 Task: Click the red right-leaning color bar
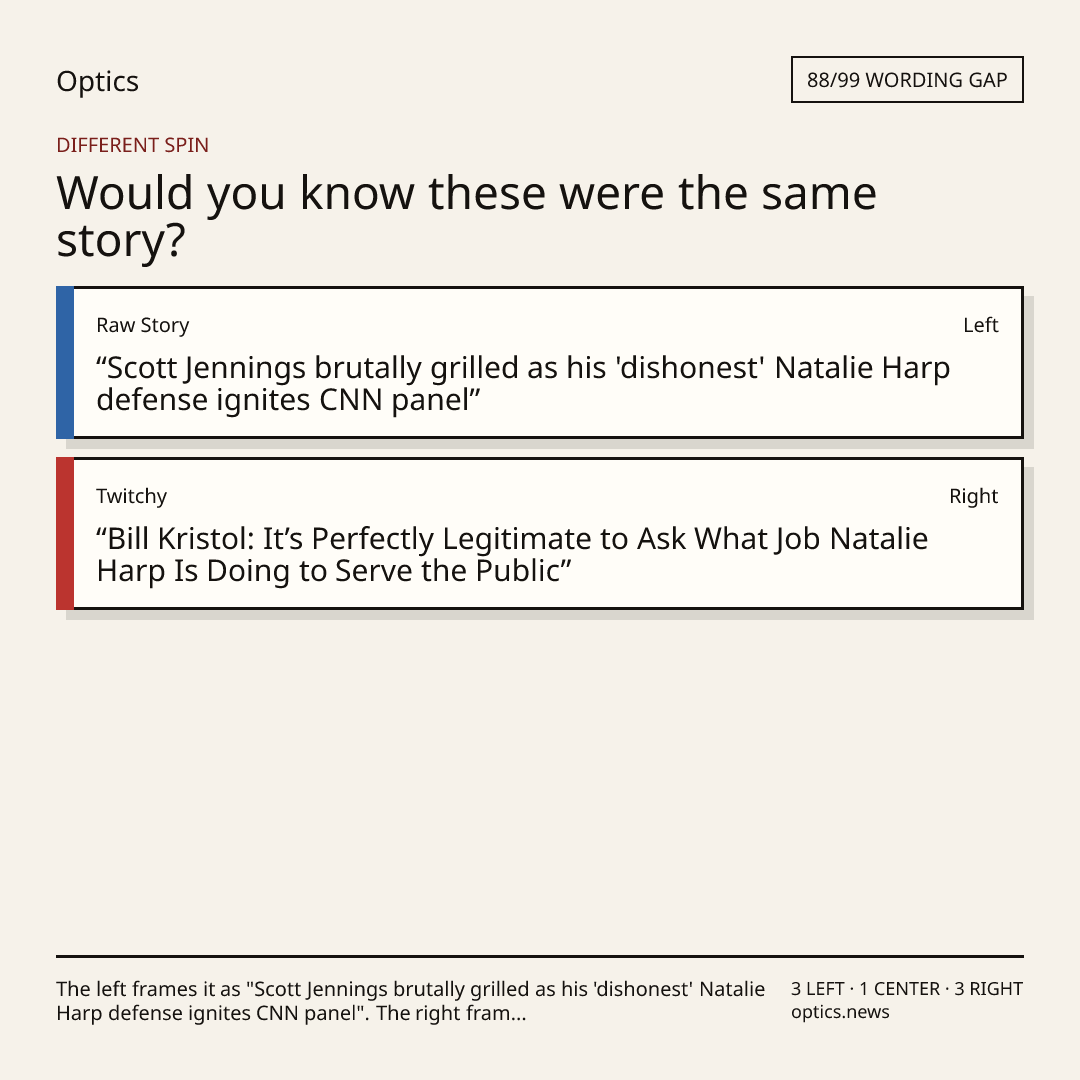coord(65,533)
